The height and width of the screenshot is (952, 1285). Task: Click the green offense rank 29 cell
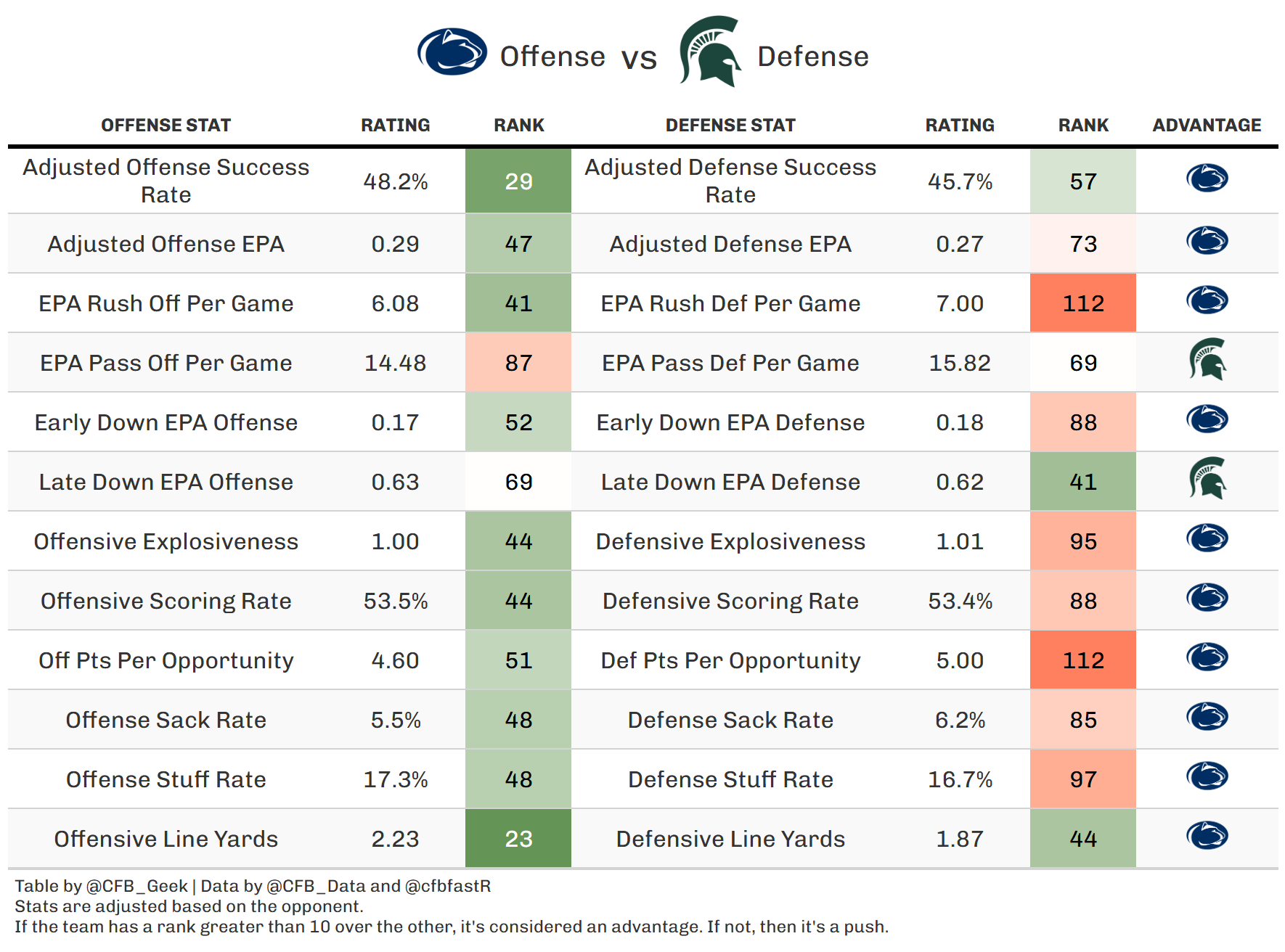click(518, 181)
